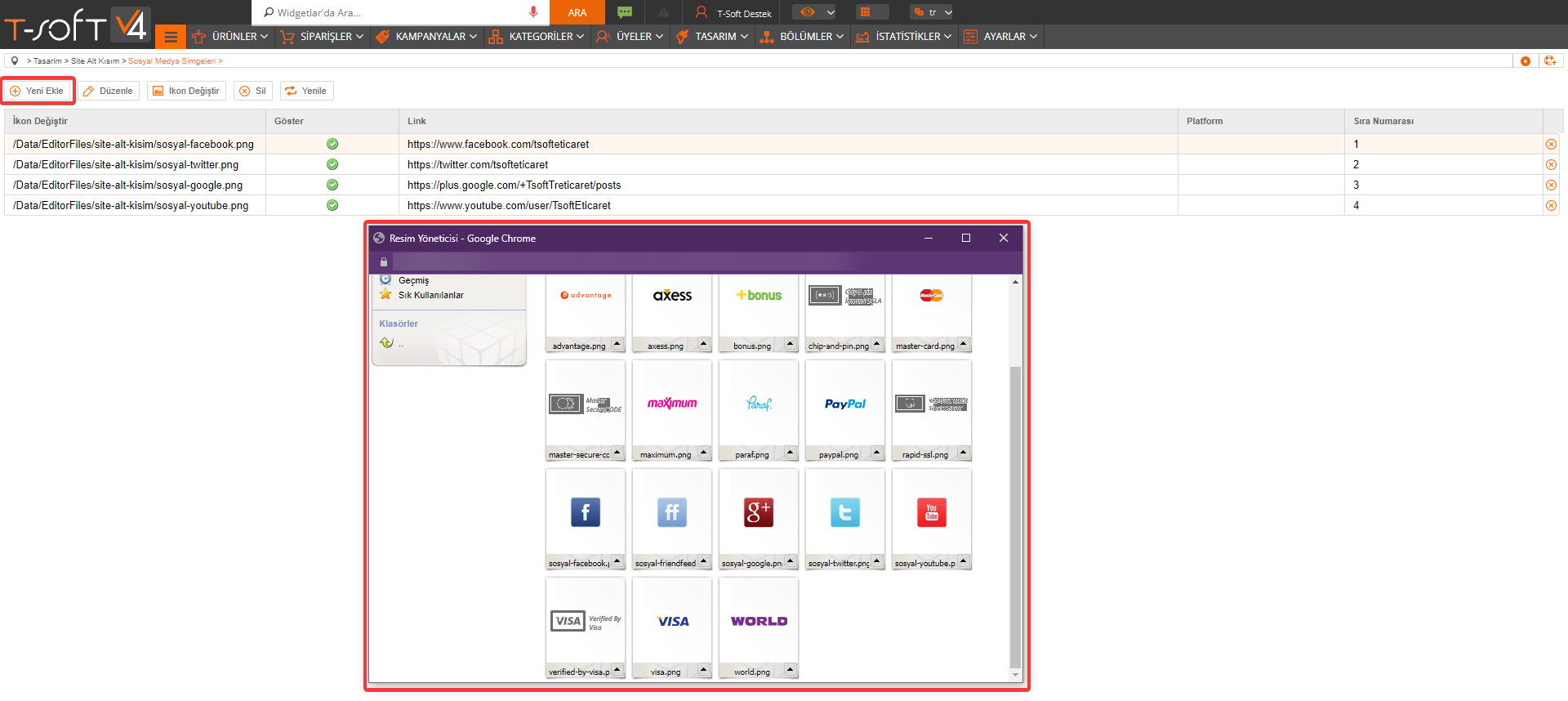The width and height of the screenshot is (1568, 701).
Task: Click the warning triangle notification icon
Action: click(663, 12)
